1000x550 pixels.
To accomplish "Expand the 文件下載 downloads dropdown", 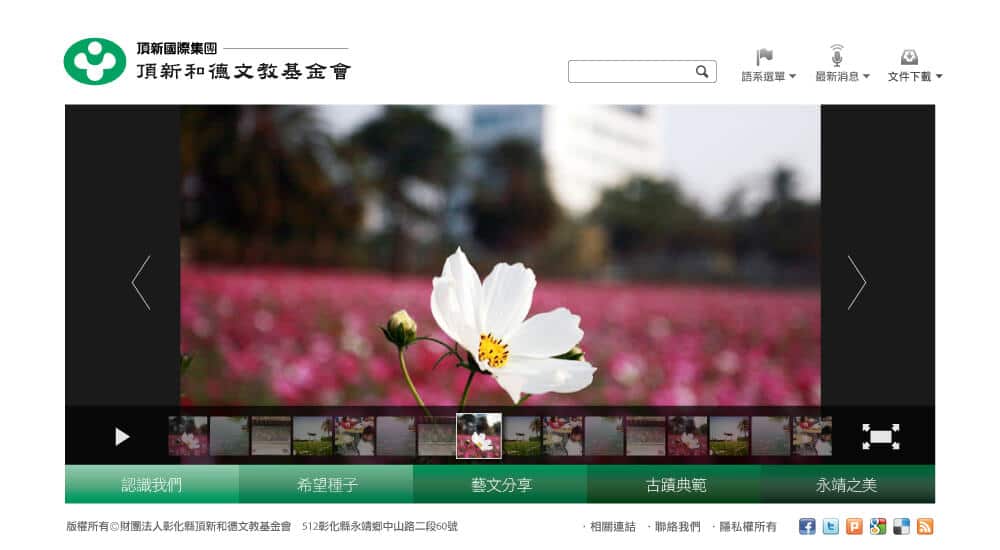I will click(914, 76).
